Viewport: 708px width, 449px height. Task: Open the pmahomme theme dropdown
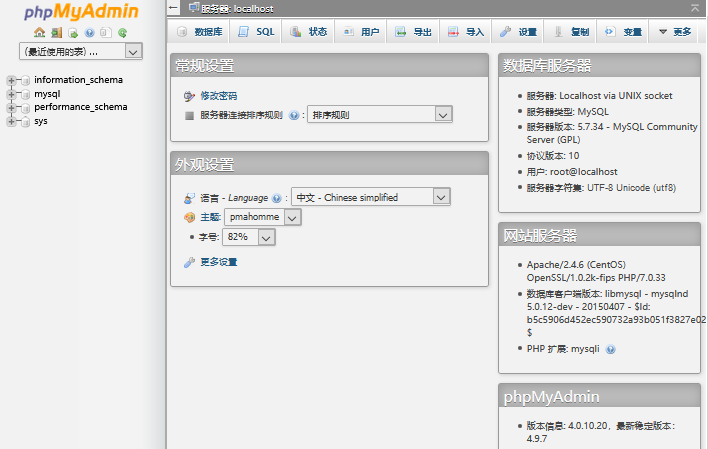pyautogui.click(x=262, y=217)
